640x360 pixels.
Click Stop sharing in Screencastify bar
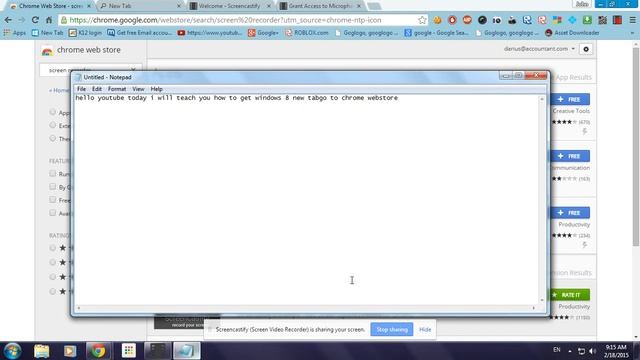[x=392, y=329]
